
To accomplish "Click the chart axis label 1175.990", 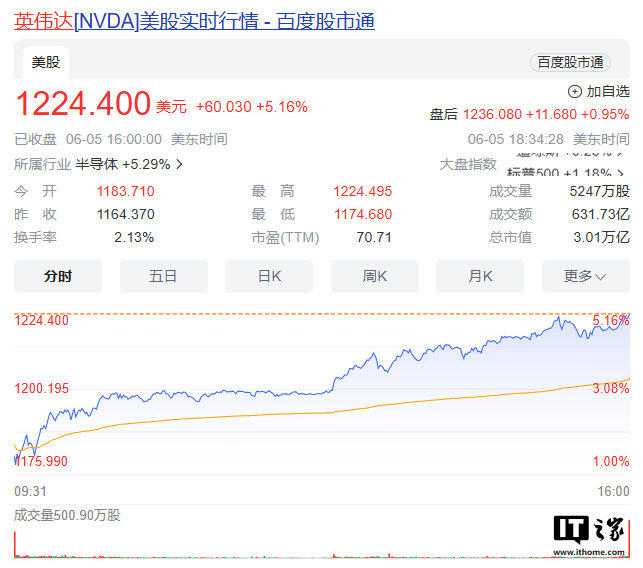I will point(41,461).
